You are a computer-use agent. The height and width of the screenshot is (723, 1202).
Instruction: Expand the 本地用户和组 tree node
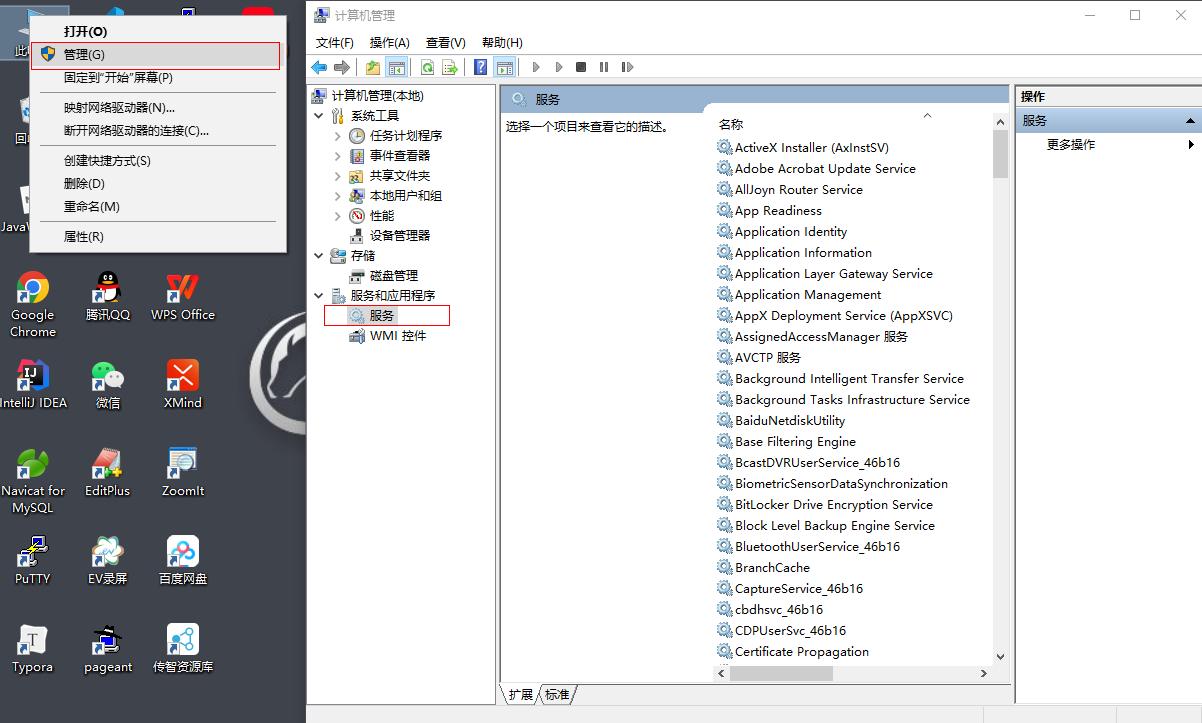coord(338,196)
